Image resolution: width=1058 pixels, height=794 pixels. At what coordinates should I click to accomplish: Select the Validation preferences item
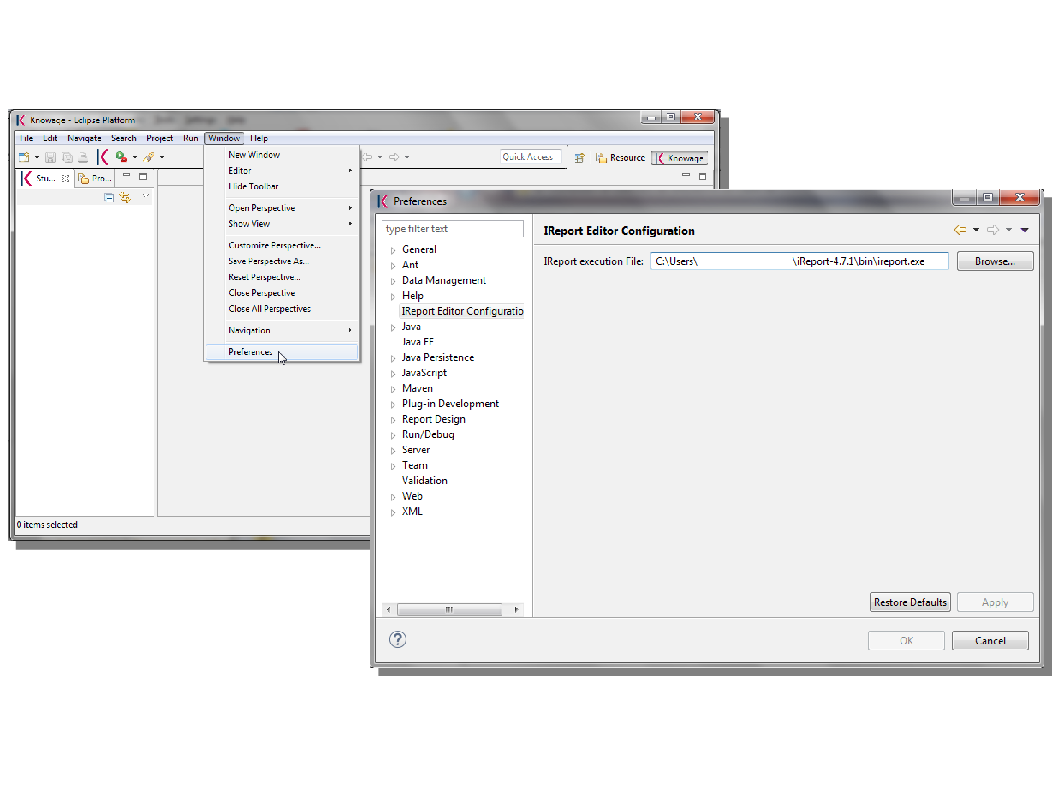(424, 481)
